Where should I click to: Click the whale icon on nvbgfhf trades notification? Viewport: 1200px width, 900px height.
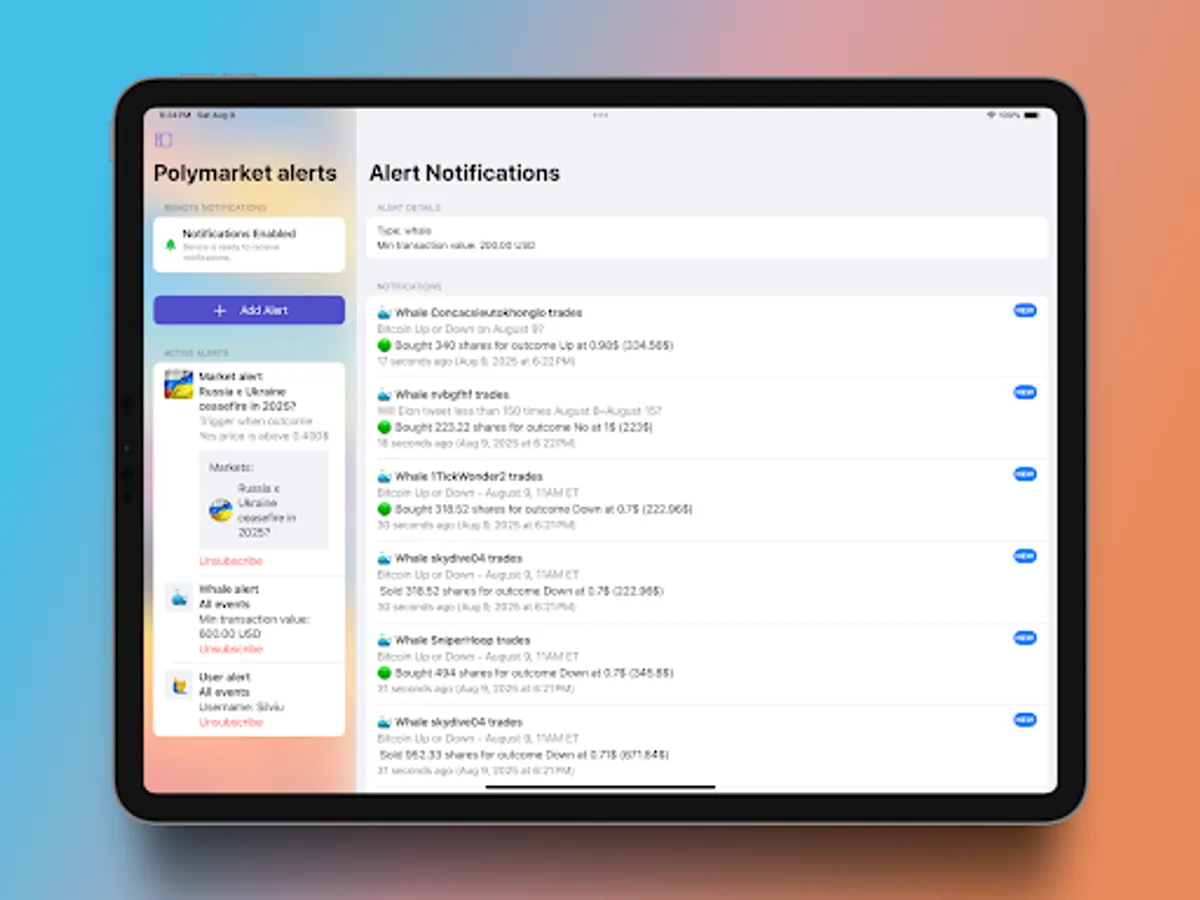click(x=382, y=394)
